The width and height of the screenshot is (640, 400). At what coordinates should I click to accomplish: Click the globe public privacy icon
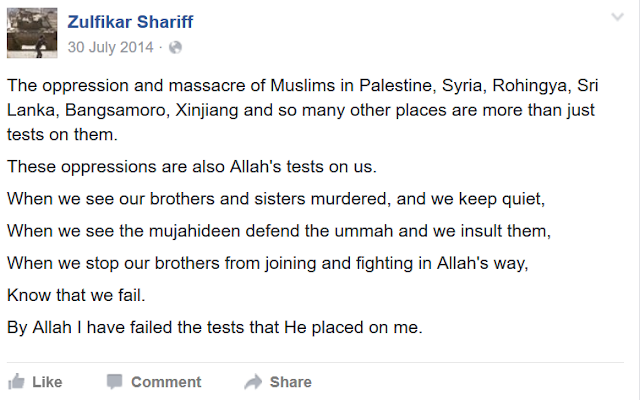[175, 47]
